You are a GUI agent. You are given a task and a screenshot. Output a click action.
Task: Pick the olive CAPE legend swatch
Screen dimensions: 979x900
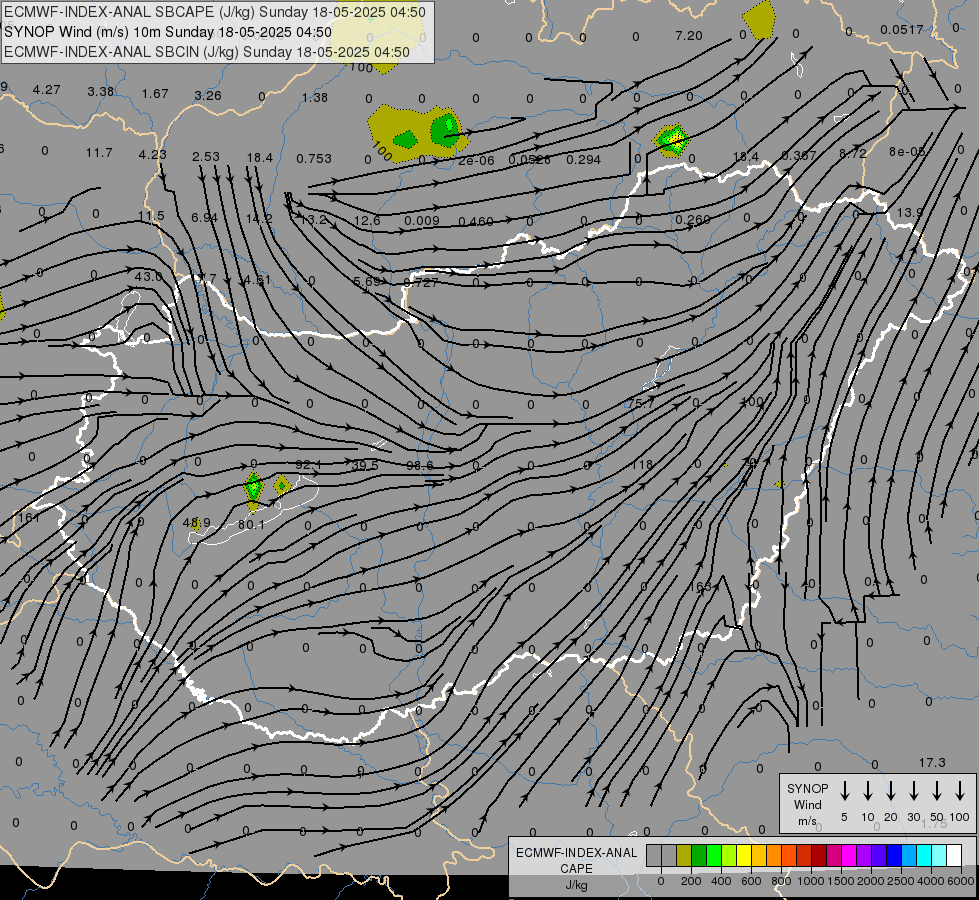(684, 856)
